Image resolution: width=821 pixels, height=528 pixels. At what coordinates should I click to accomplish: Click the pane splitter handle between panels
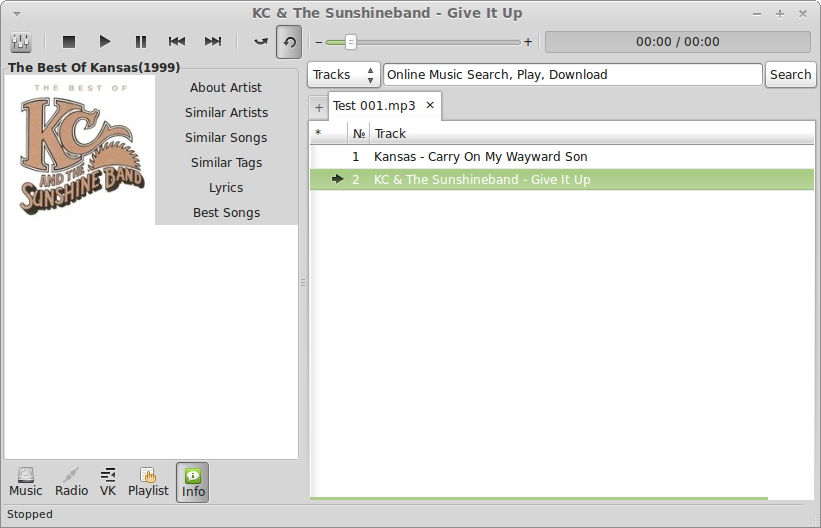303,282
